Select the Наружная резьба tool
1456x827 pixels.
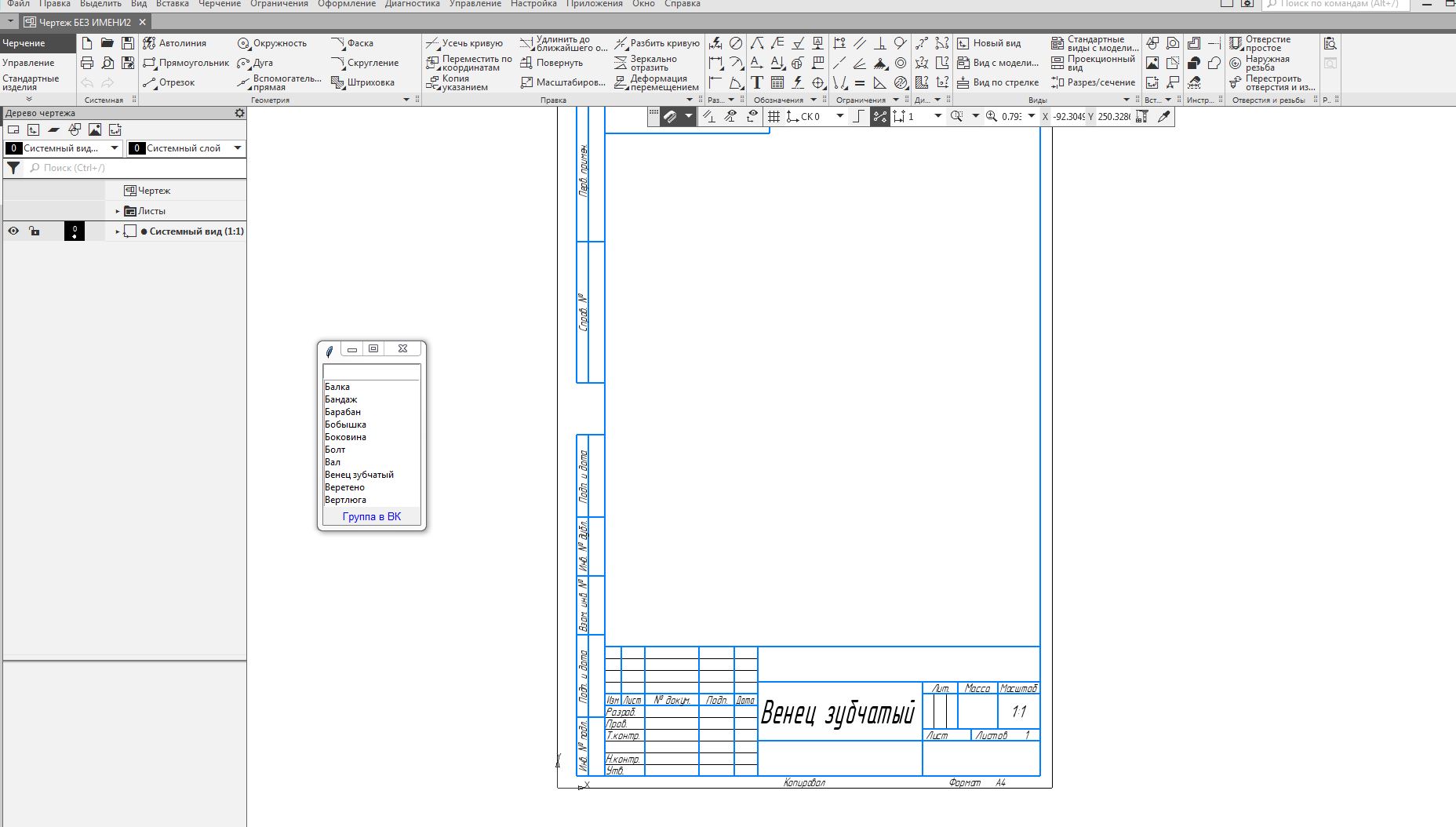click(x=1259, y=63)
